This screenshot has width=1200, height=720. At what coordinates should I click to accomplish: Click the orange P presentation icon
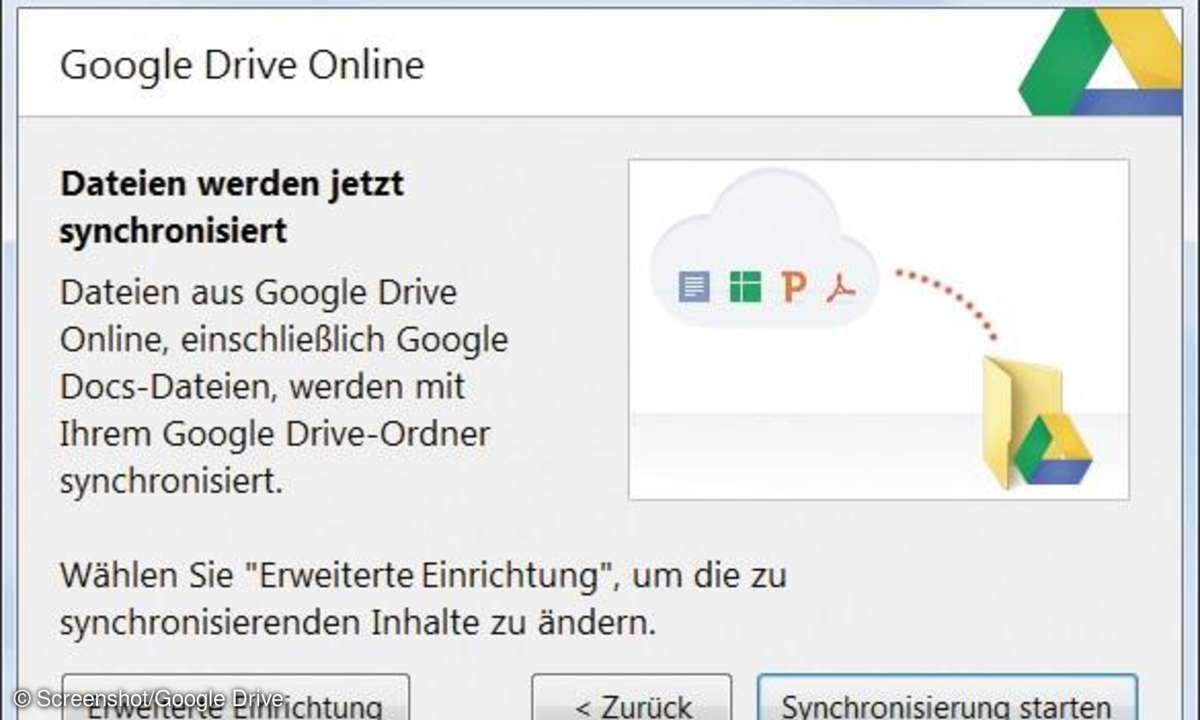(x=794, y=287)
